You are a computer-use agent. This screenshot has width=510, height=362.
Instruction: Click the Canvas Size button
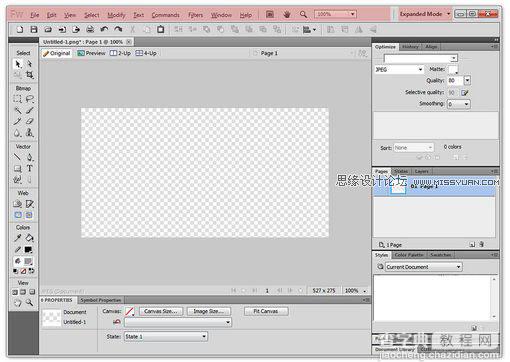[x=161, y=311]
